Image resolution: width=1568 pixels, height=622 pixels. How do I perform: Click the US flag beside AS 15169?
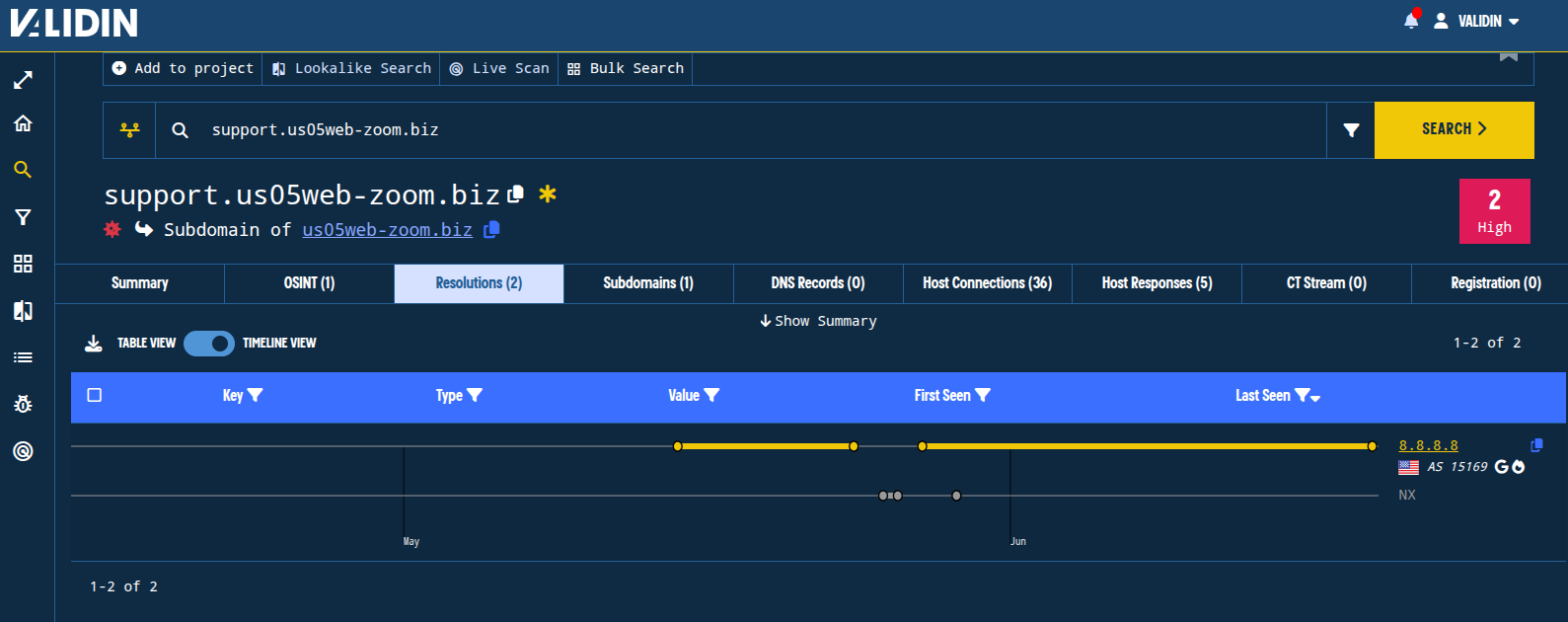click(1409, 467)
